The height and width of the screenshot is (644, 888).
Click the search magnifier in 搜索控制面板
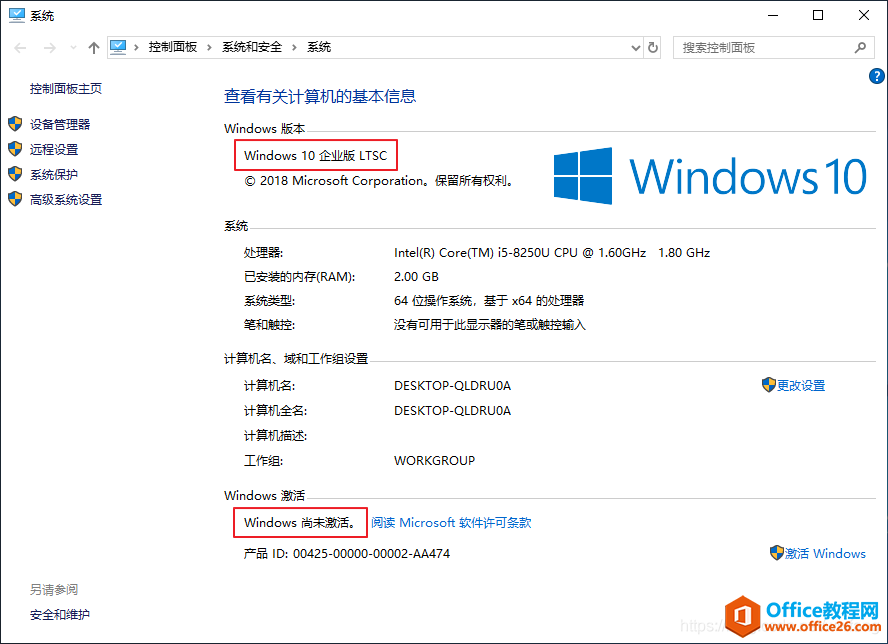[x=859, y=47]
